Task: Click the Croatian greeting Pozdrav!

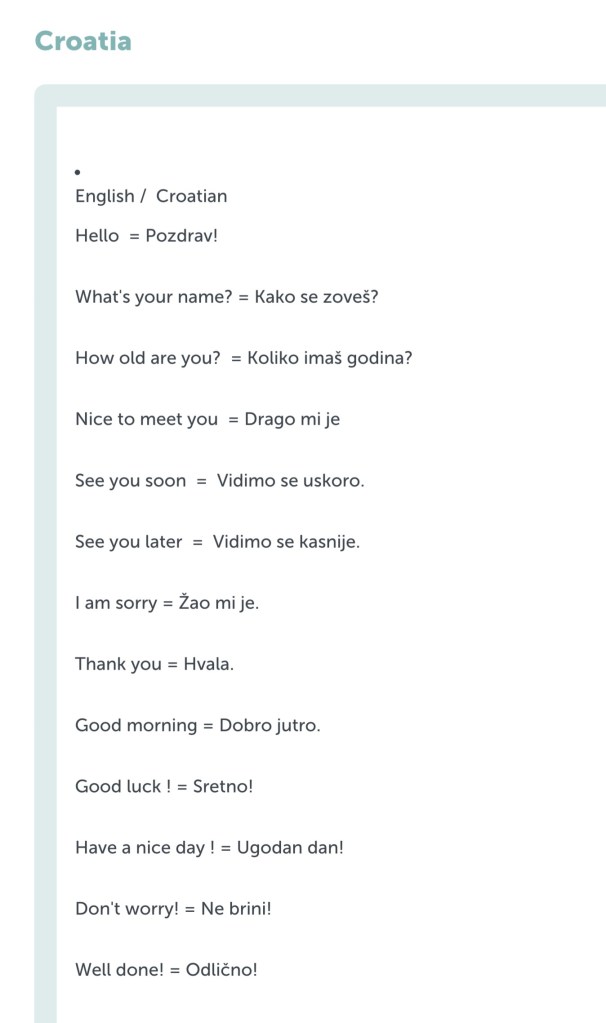Action: [x=181, y=236]
